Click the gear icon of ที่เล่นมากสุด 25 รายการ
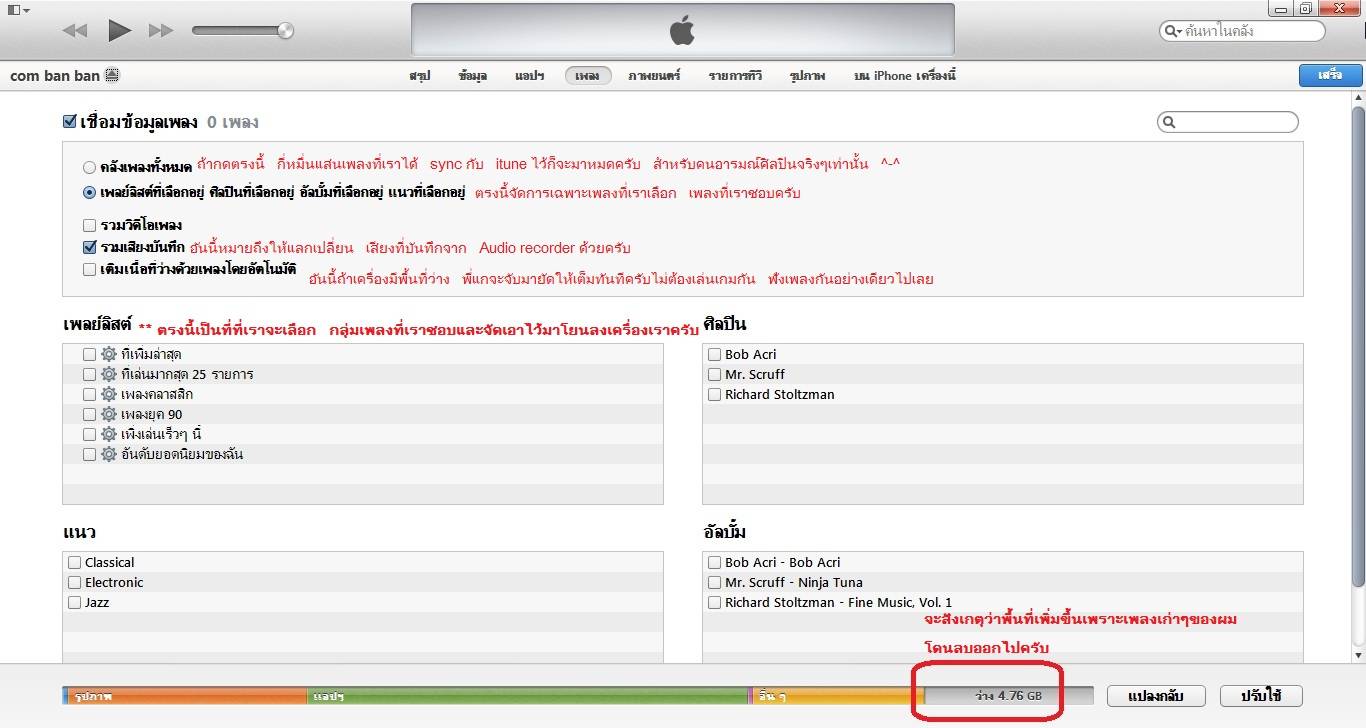 tap(109, 374)
